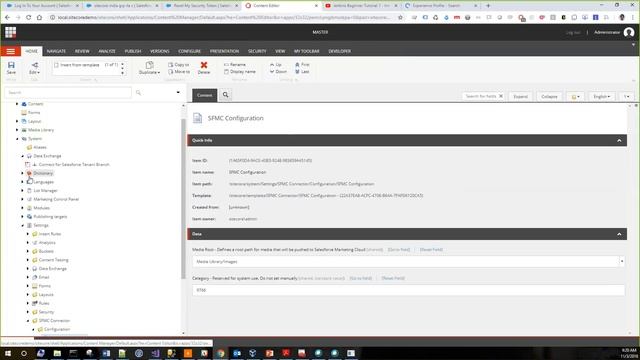640x360 pixels.
Task: Select the Languages tree item
Action: coord(43,182)
